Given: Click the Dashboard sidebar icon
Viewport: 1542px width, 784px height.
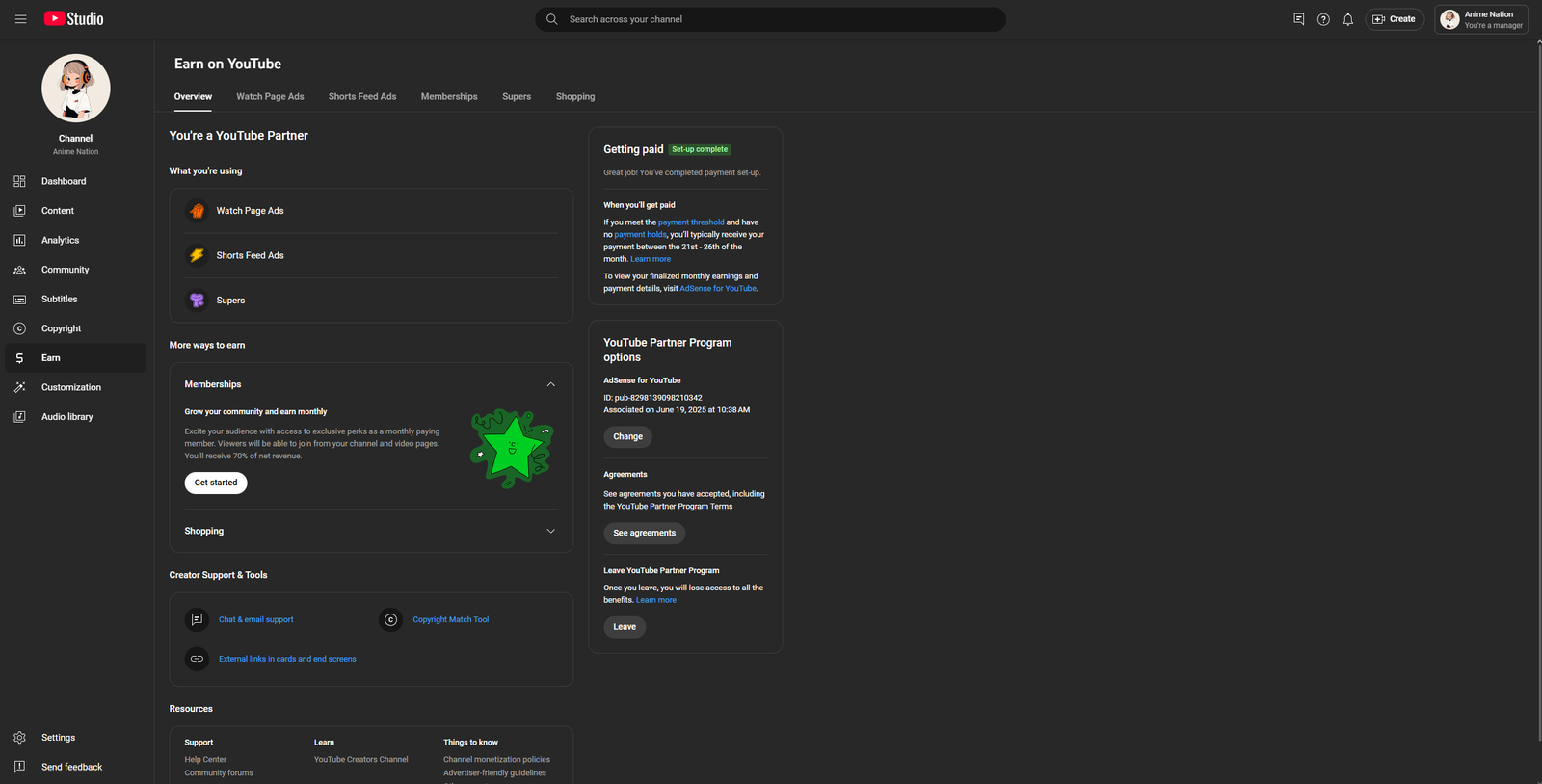Looking at the screenshot, I should point(19,181).
